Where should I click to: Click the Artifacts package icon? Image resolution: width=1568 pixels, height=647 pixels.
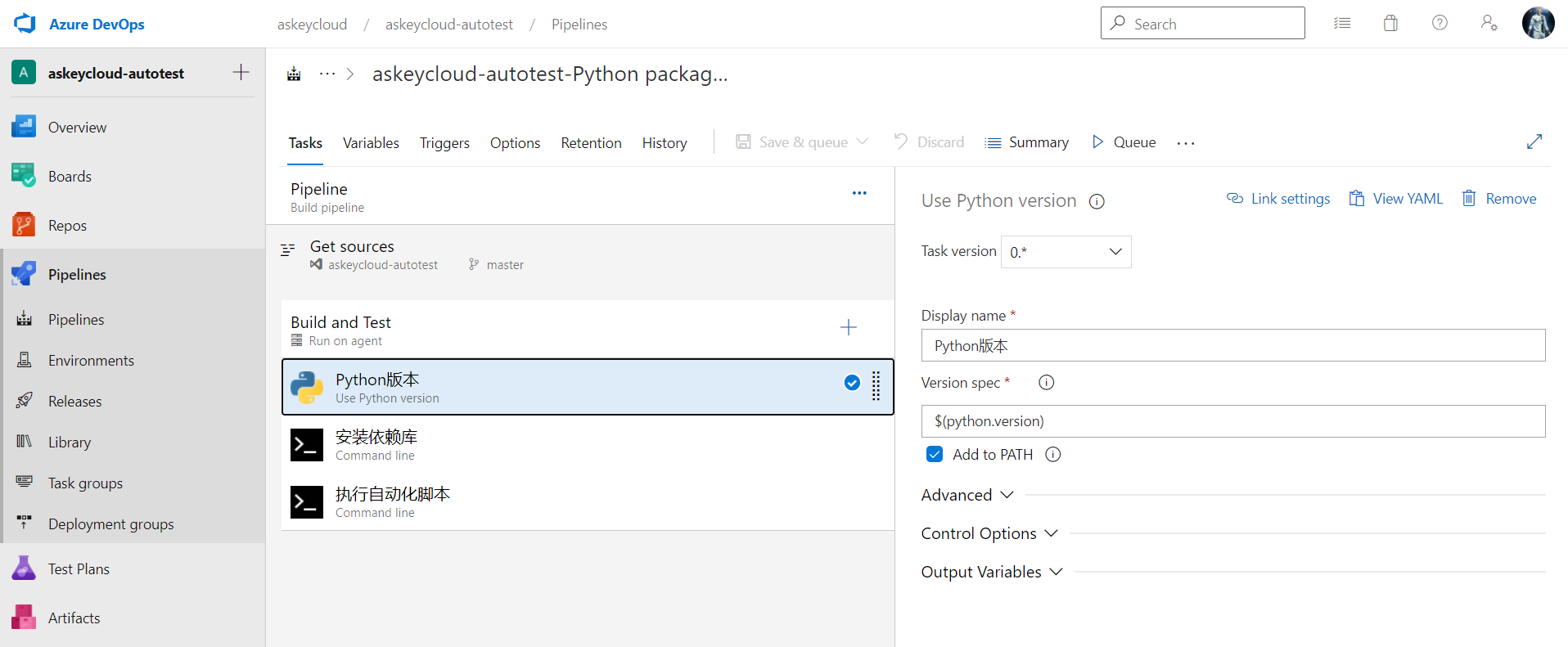24,618
